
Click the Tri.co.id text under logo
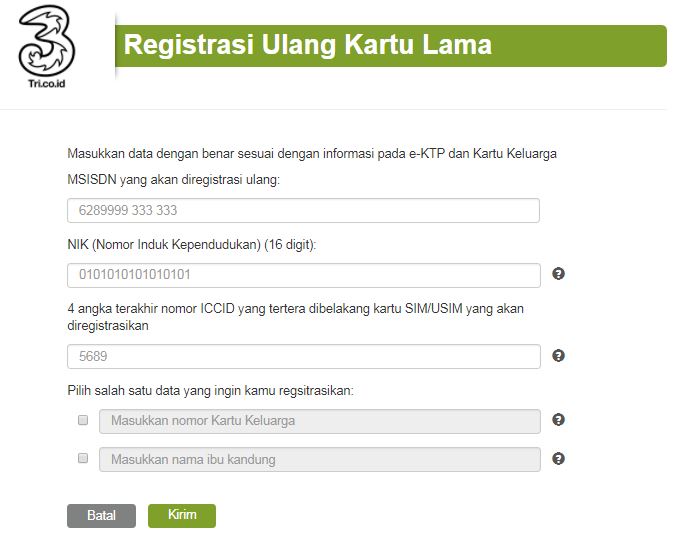47,84
